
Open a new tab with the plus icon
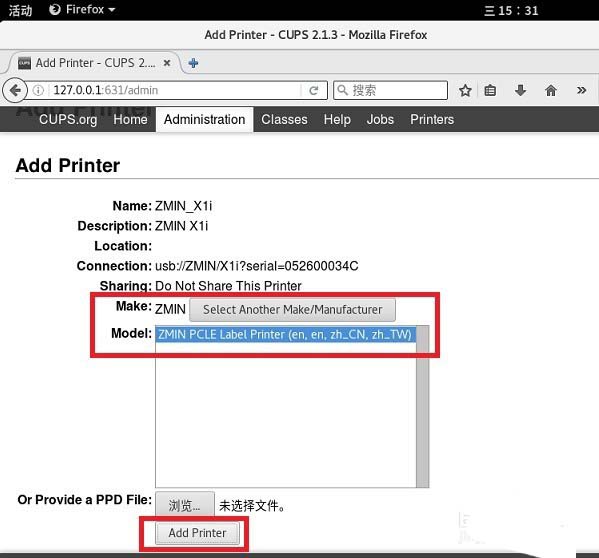[193, 63]
